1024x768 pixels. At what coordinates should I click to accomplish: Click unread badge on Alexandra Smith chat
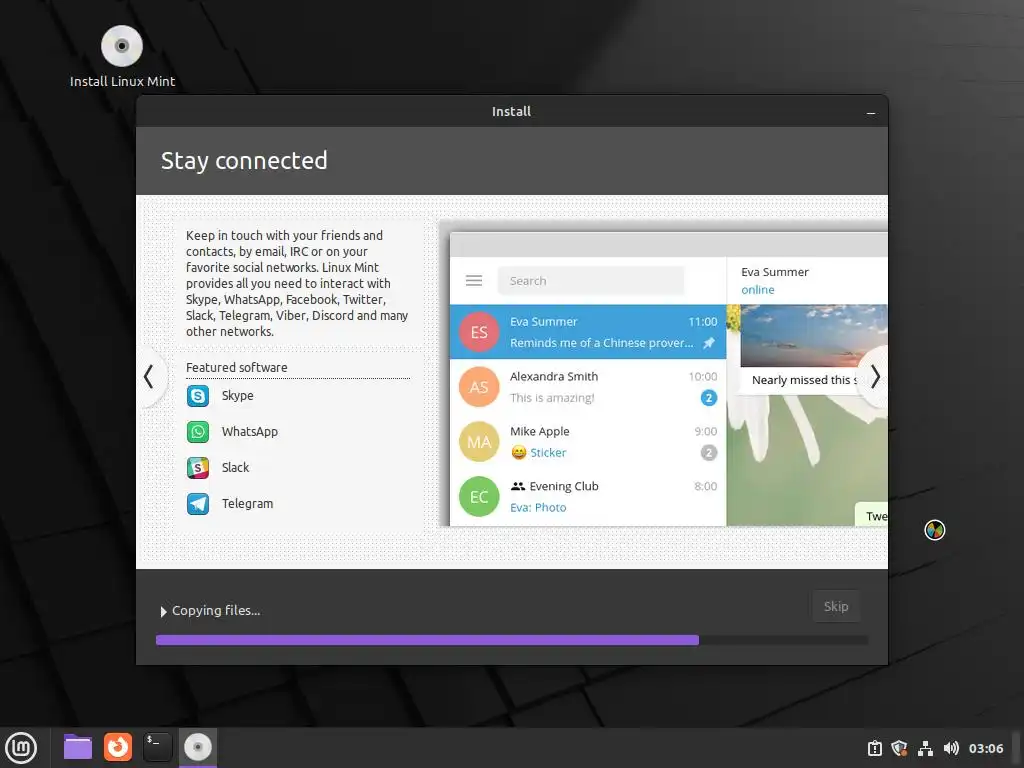(709, 398)
